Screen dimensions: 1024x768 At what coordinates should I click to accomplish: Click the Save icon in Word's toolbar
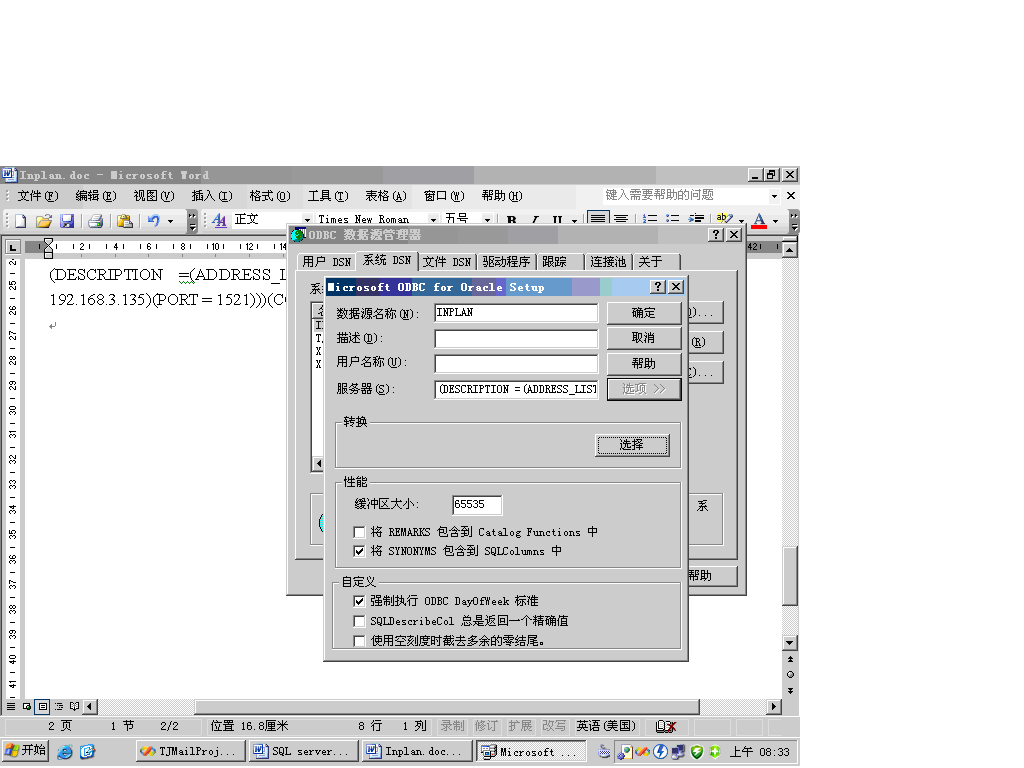click(66, 221)
